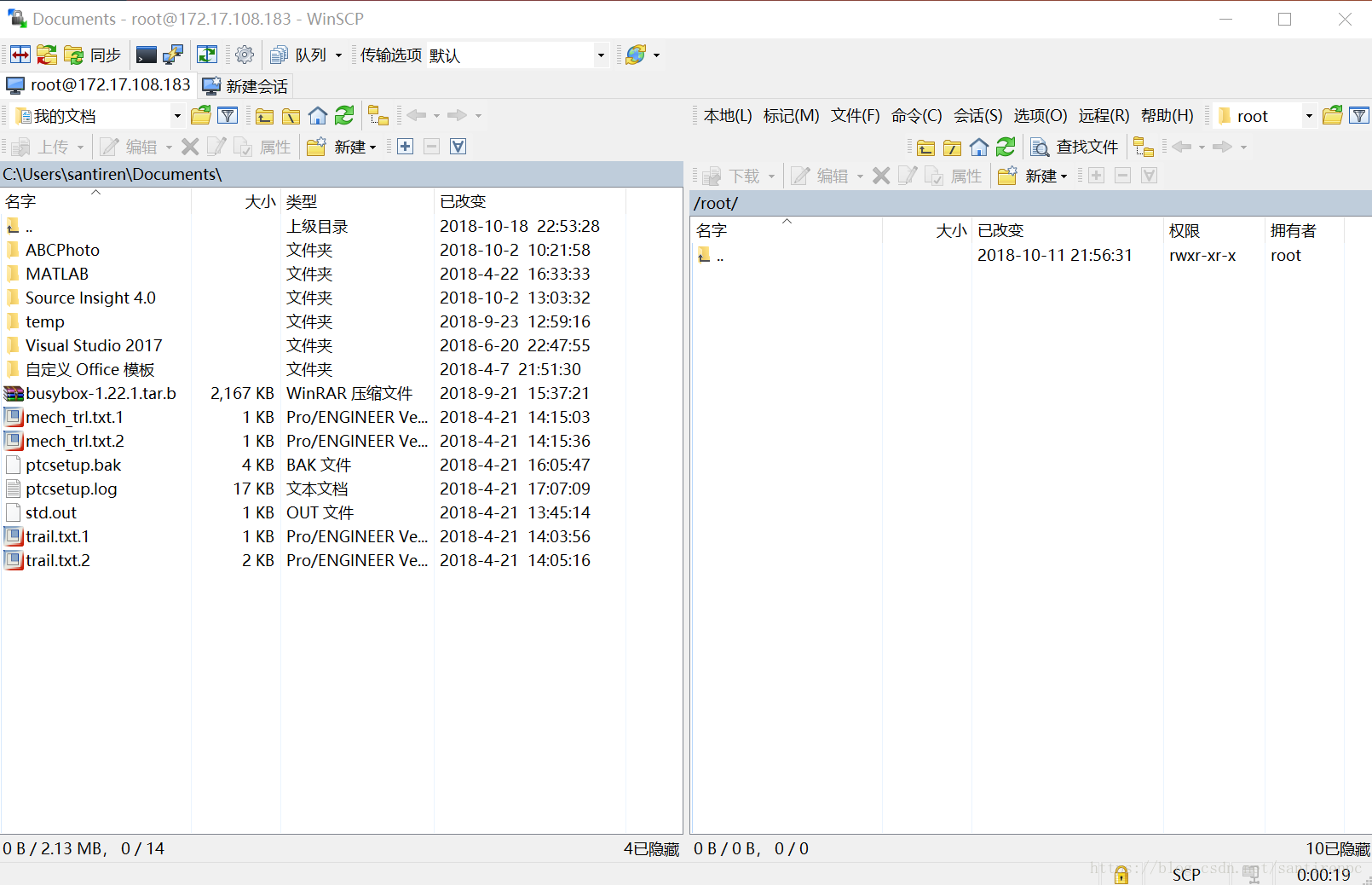Start synchronization with the 同步 icon

pyautogui.click(x=91, y=54)
